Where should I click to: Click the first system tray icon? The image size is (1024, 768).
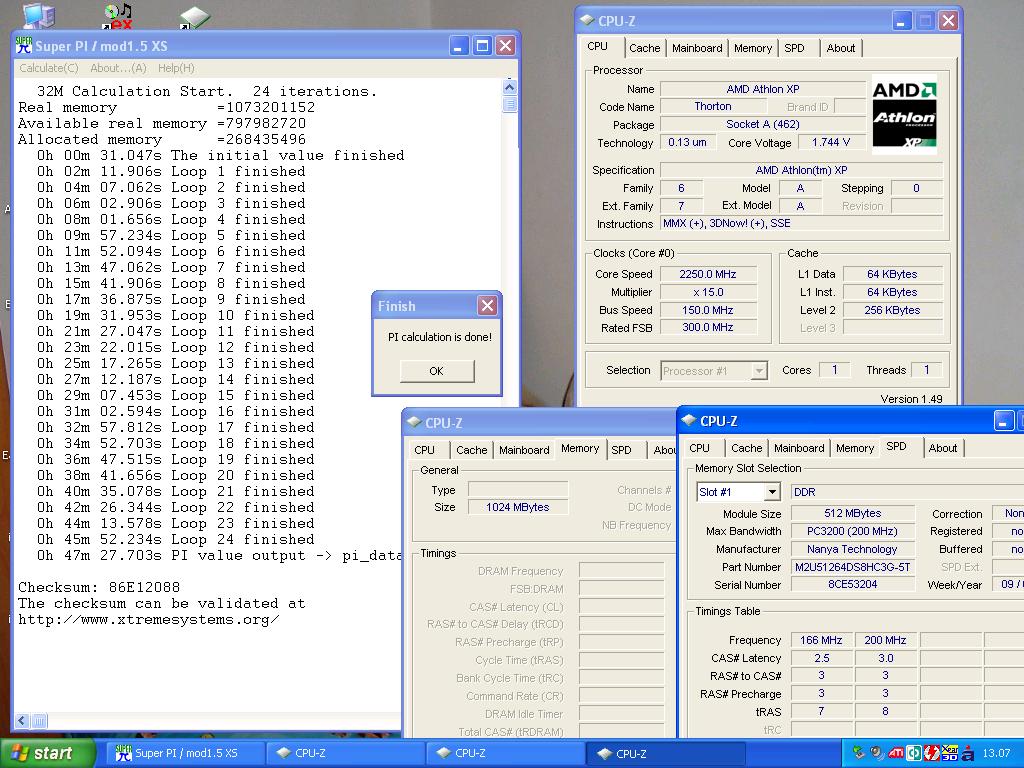tap(859, 753)
